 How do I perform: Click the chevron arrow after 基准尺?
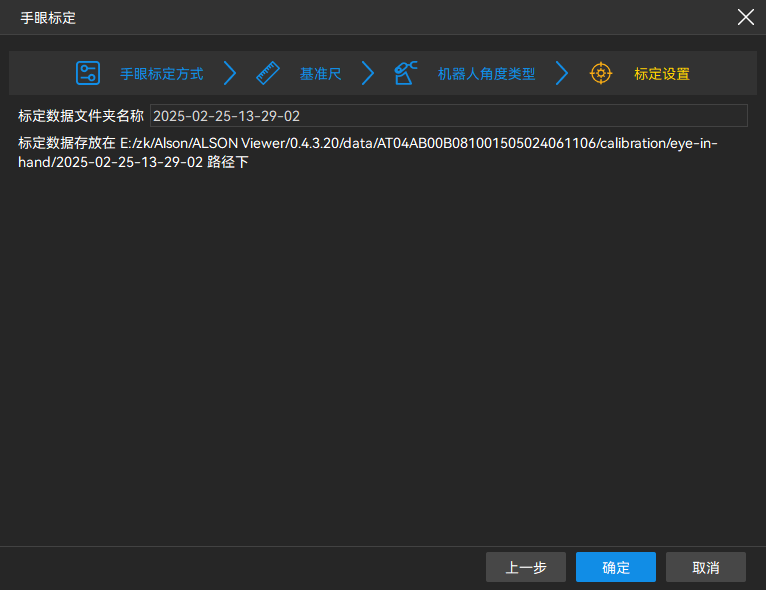point(368,73)
